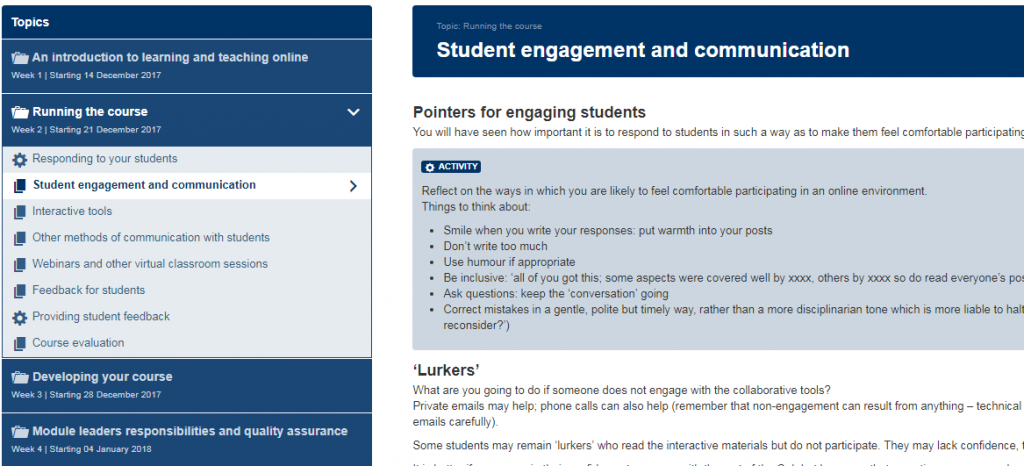Click gear icon beside Providing student feedback
Image resolution: width=1024 pixels, height=466 pixels.
click(x=20, y=318)
